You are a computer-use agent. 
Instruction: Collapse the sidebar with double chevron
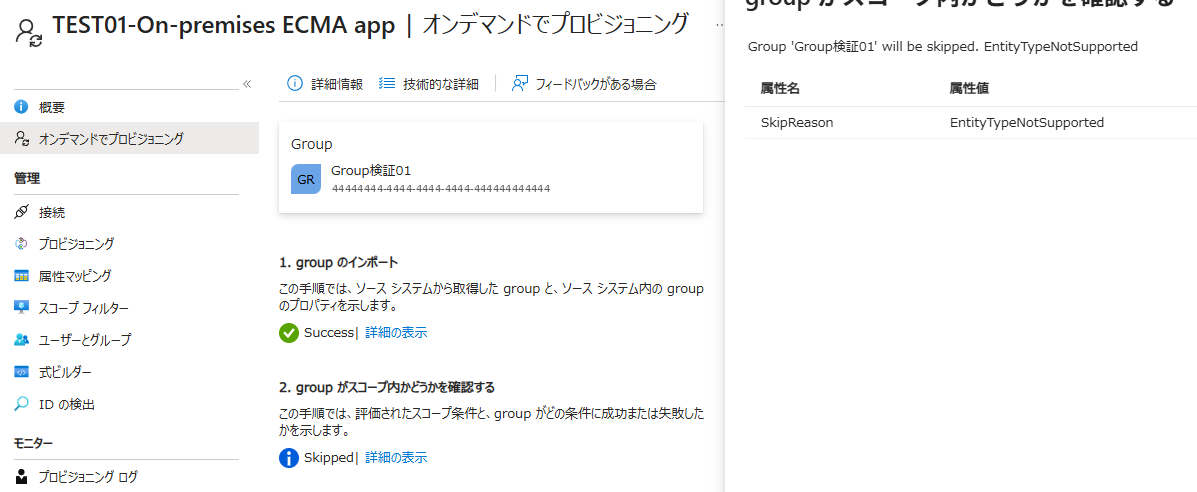click(x=247, y=84)
